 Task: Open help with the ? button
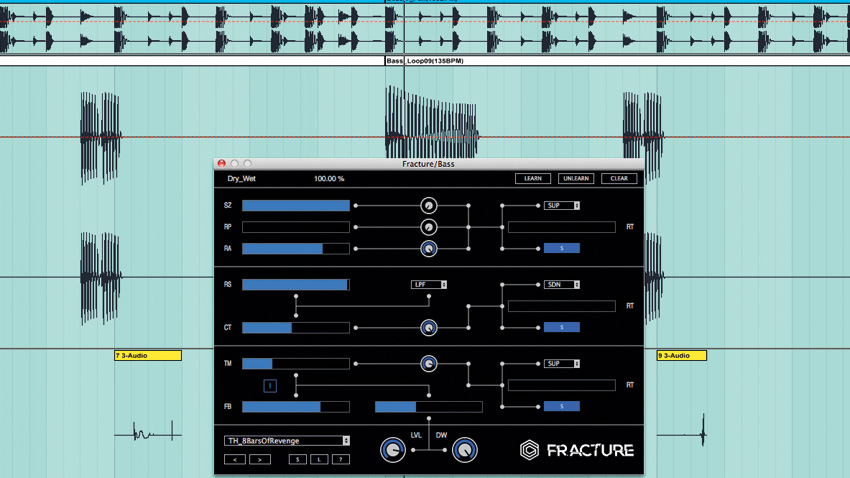coord(340,459)
